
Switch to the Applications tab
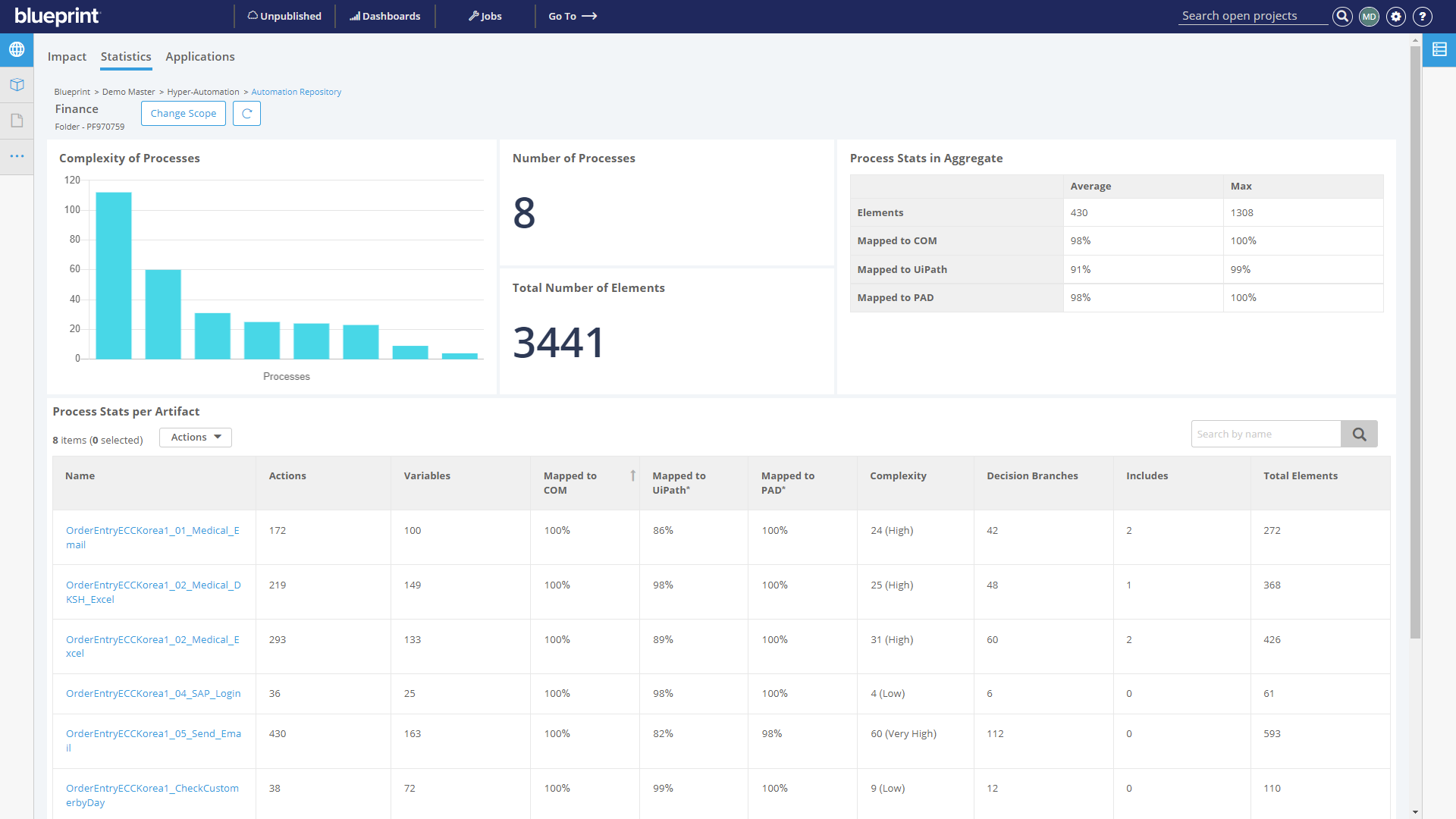pos(200,57)
